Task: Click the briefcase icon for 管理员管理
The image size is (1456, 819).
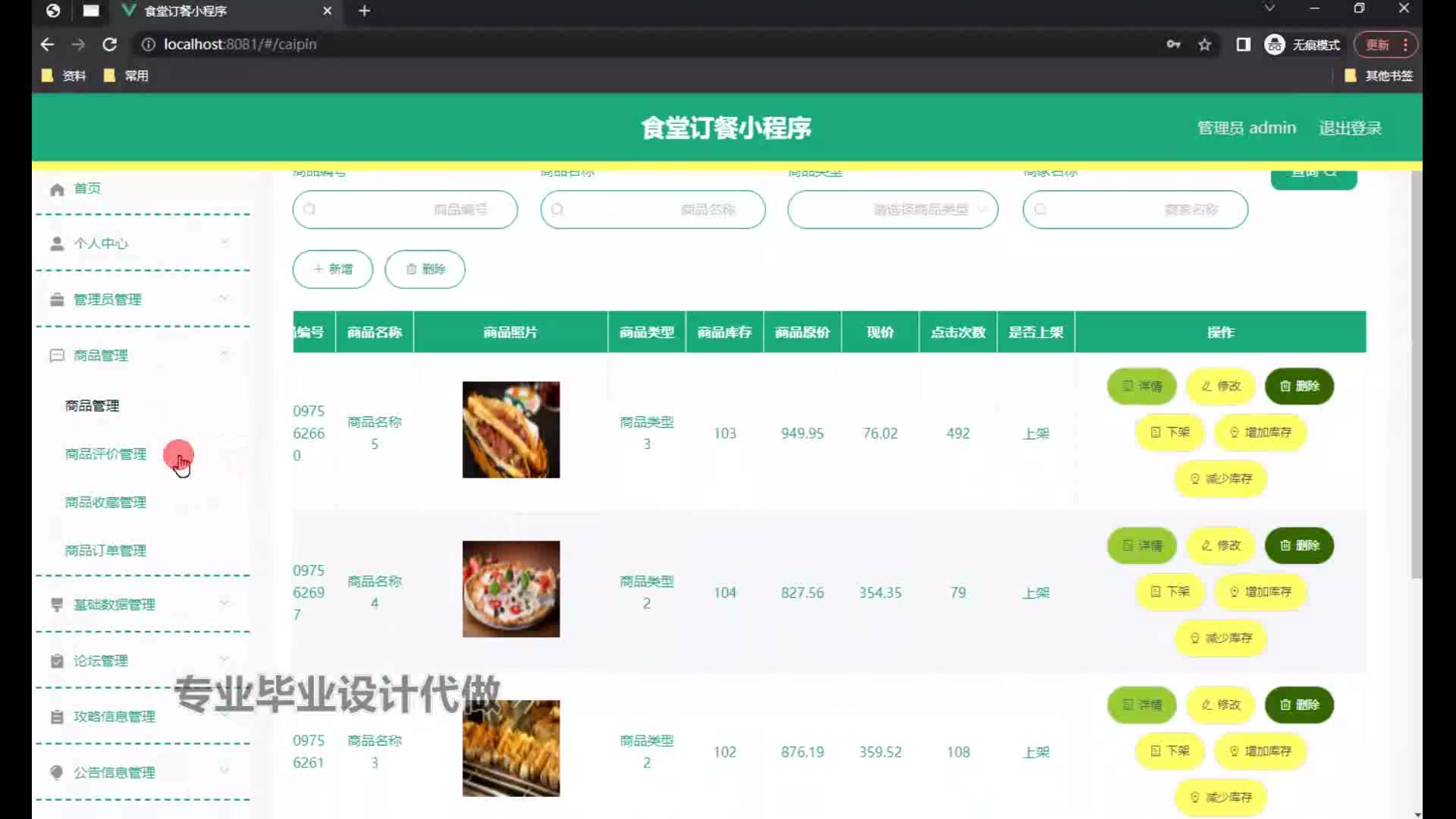Action: click(57, 300)
